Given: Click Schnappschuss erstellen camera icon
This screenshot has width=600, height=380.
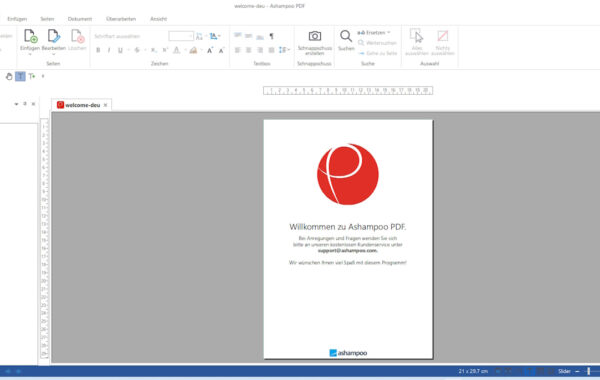Looking at the screenshot, I should pos(315,36).
